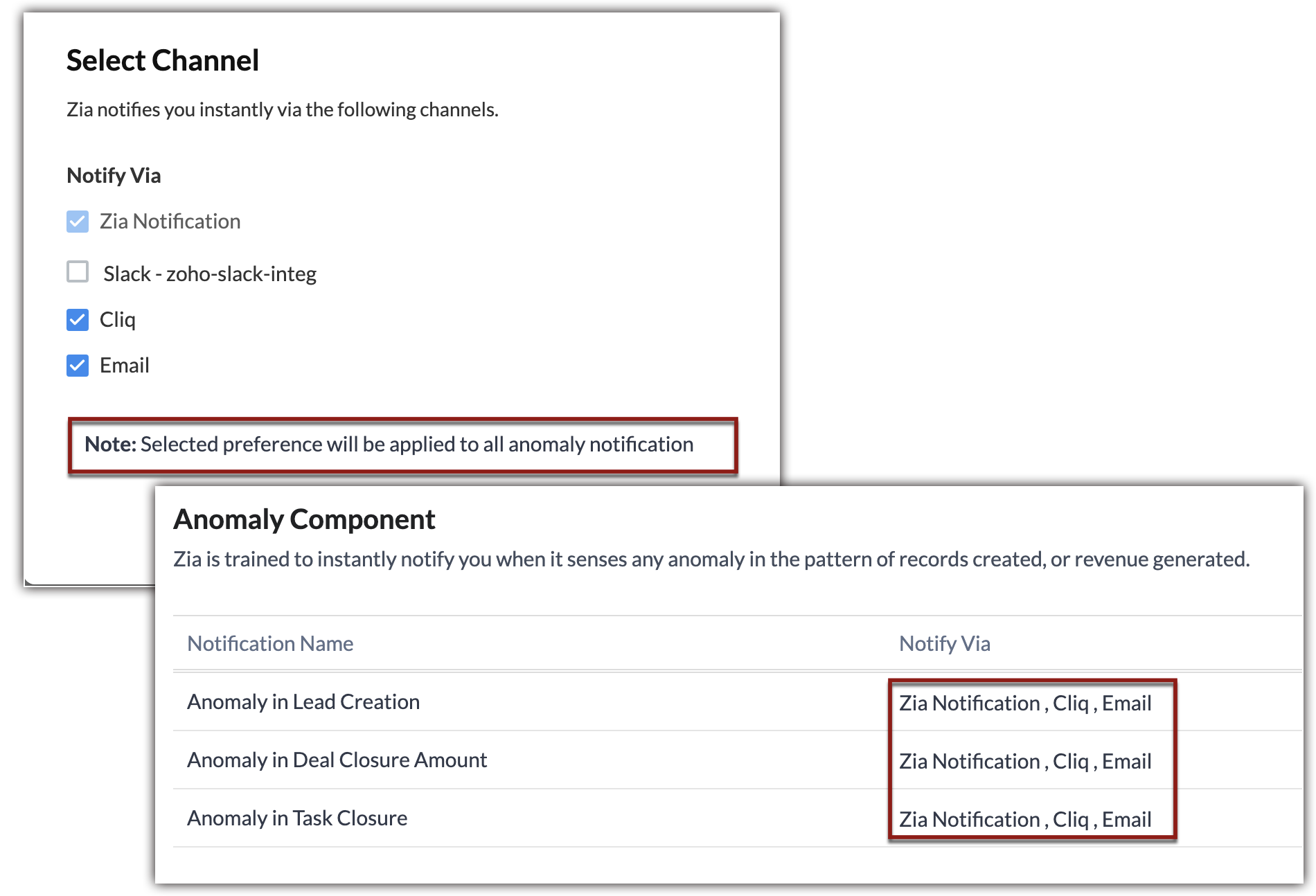Click the 'Zia is trained' description text
Image resolution: width=1316 pixels, height=896 pixels.
711,559
